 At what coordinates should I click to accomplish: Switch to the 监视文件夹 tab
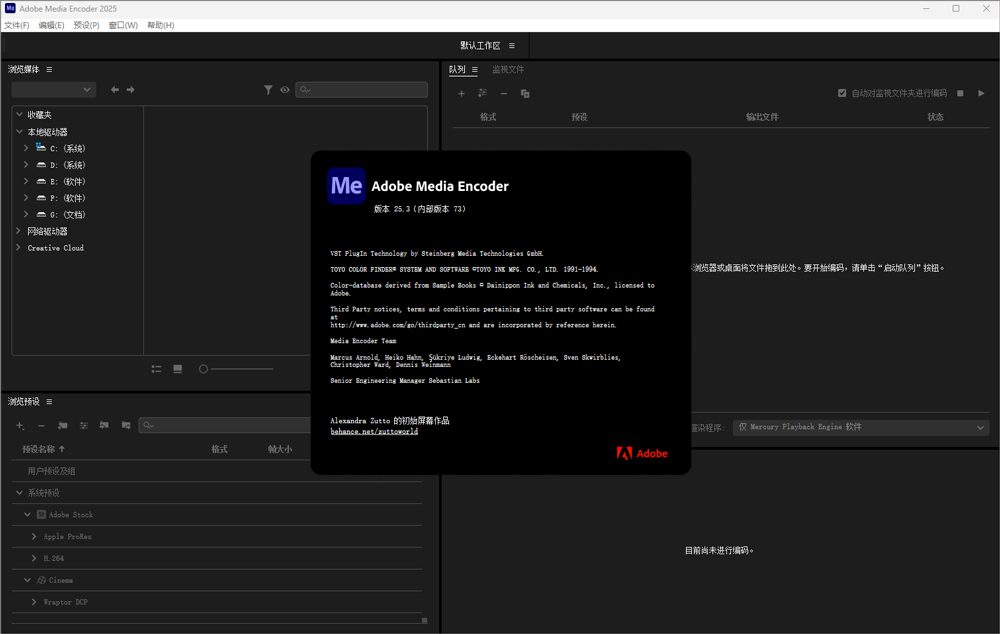click(509, 69)
